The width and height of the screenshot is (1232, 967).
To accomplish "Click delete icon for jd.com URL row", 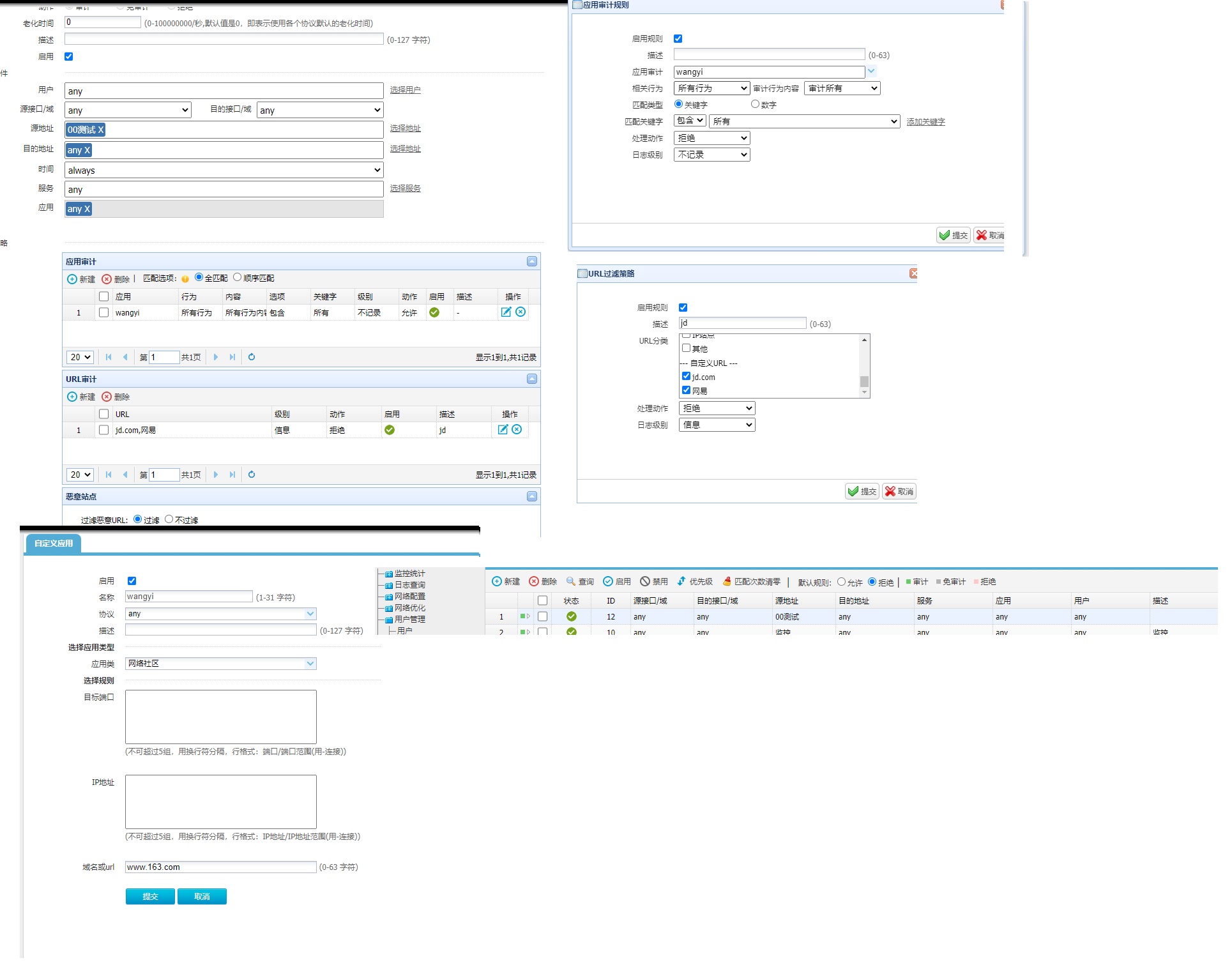I will (517, 430).
